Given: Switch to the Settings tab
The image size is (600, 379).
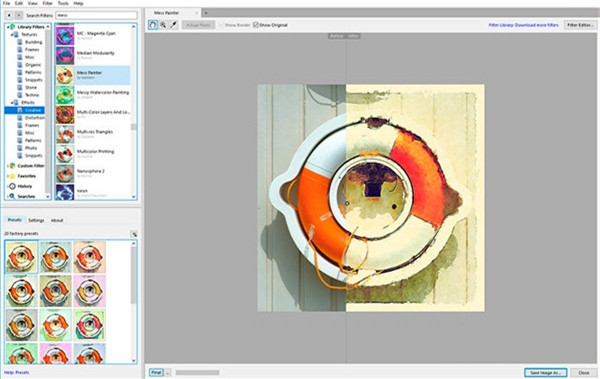Looking at the screenshot, I should (36, 220).
